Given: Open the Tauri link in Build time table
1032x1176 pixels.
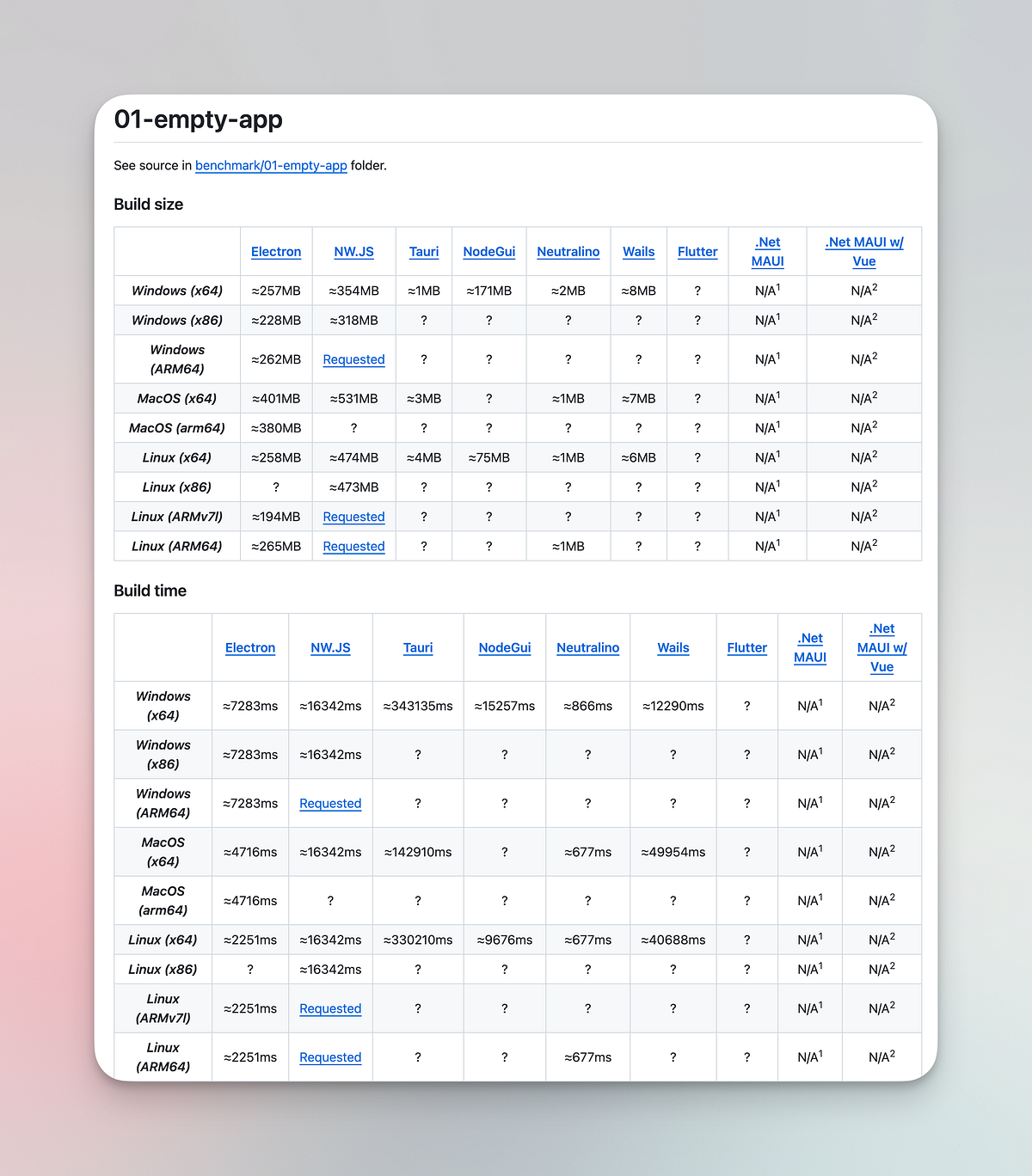Looking at the screenshot, I should pyautogui.click(x=418, y=647).
